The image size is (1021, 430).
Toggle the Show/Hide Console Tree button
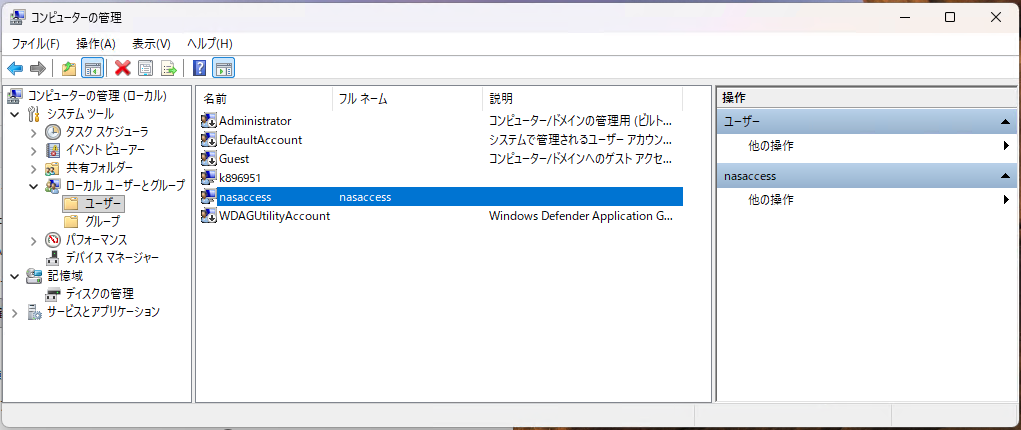(92, 68)
